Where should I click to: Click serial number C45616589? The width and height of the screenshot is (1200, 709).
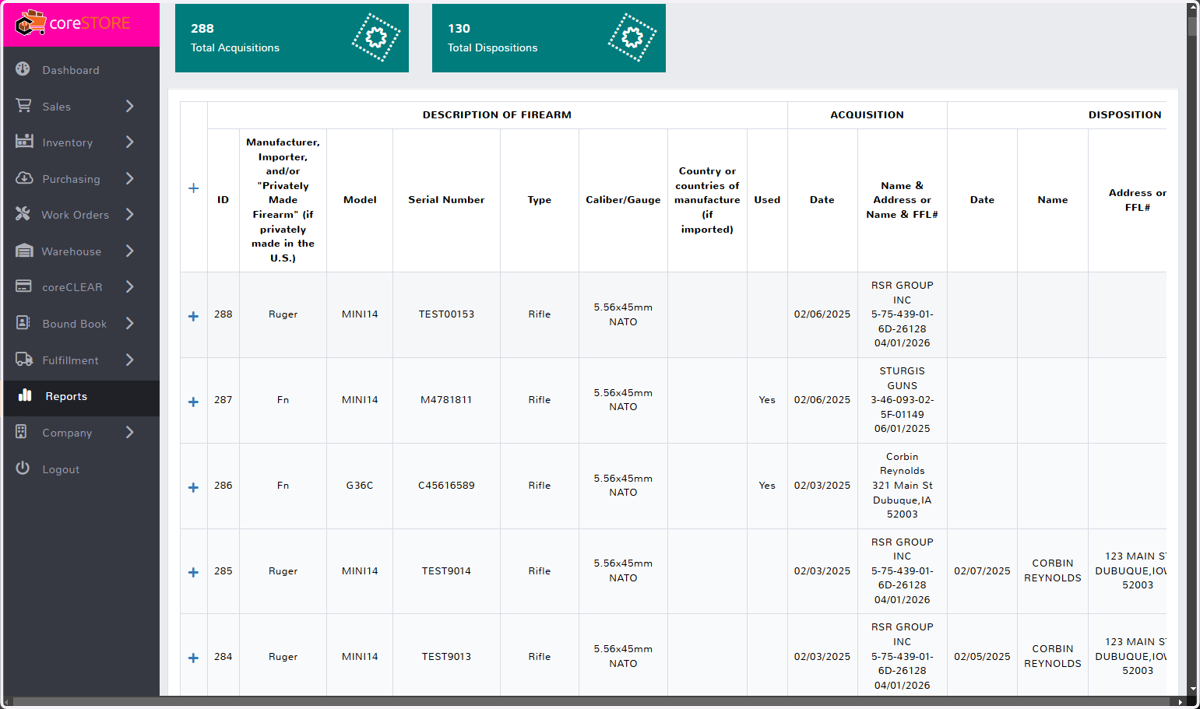coord(446,485)
